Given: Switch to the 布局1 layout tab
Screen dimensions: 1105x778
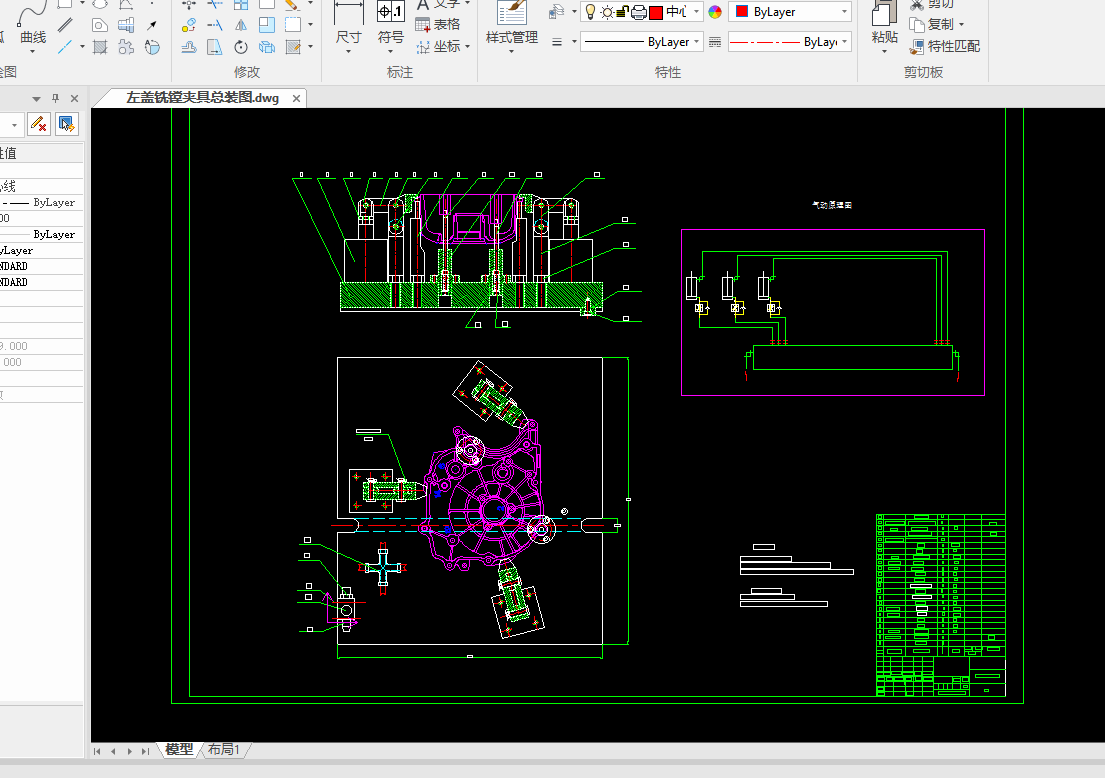Looking at the screenshot, I should [x=223, y=750].
